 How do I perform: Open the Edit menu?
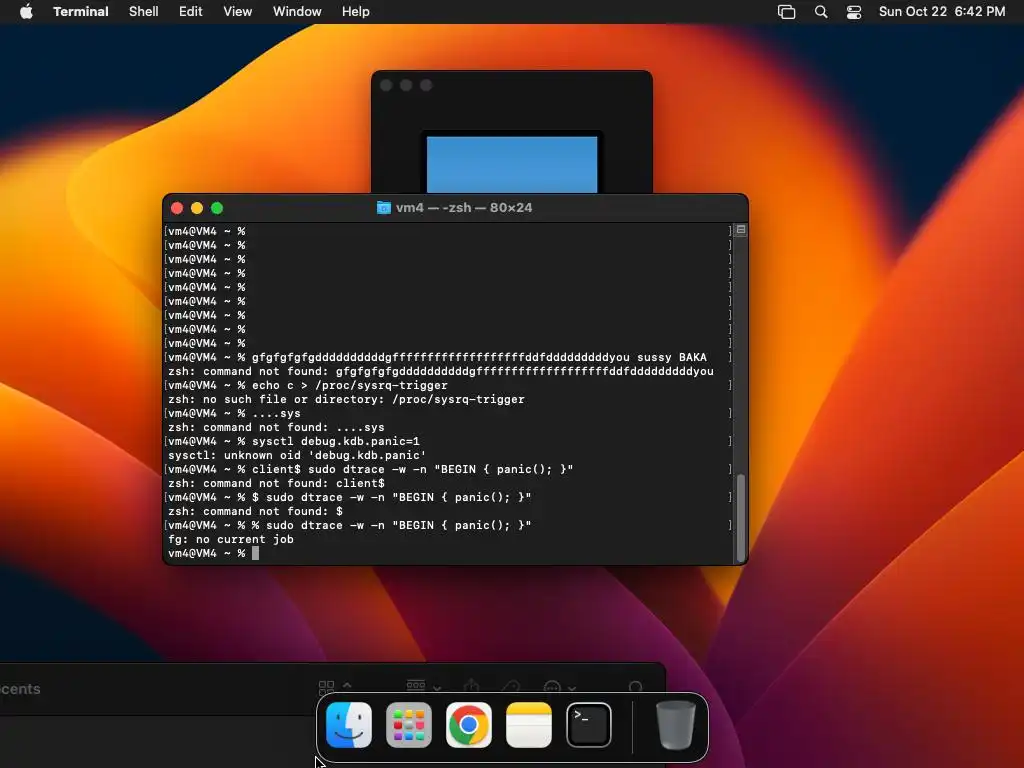(191, 12)
